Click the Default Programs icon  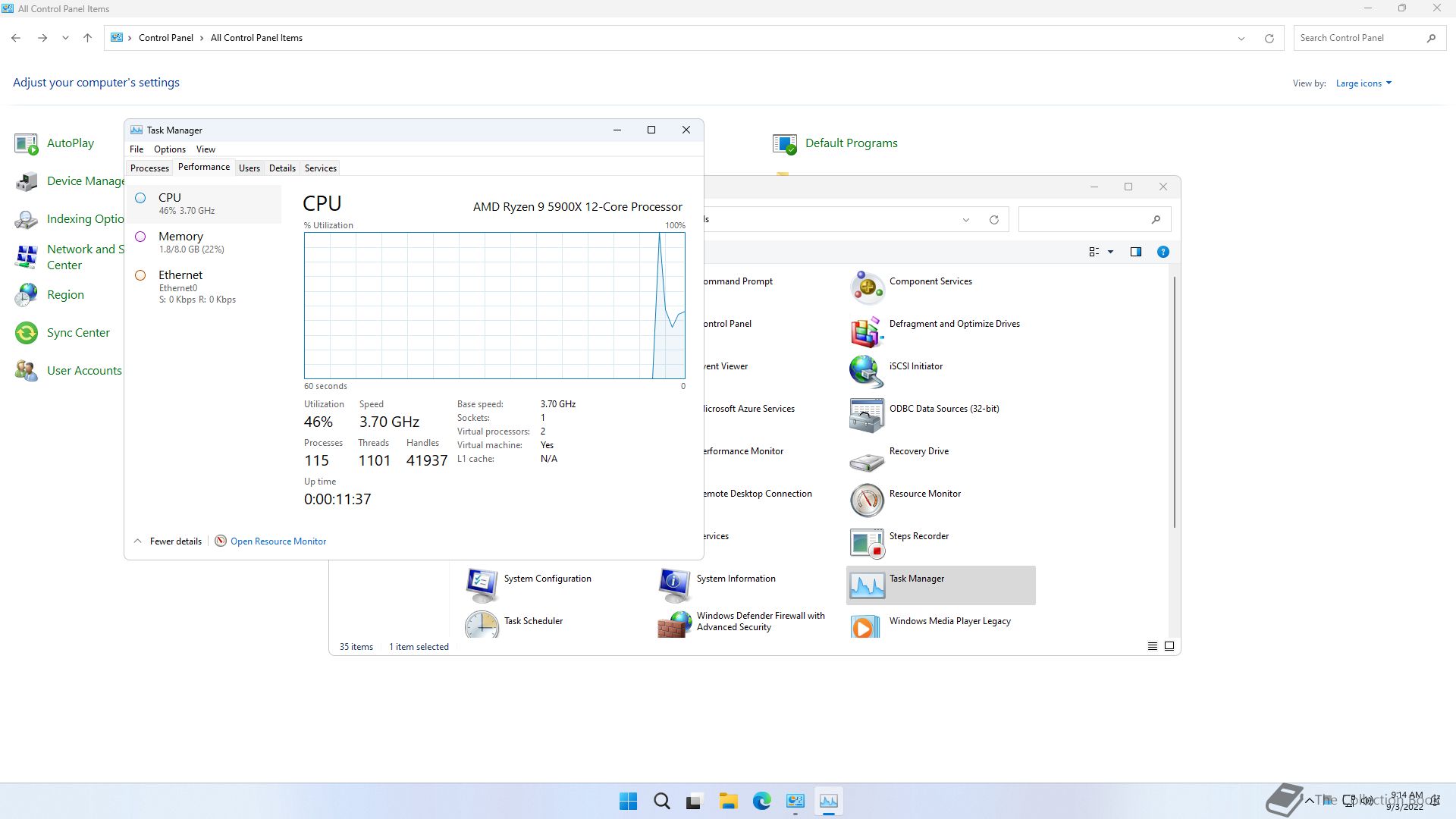pyautogui.click(x=785, y=143)
